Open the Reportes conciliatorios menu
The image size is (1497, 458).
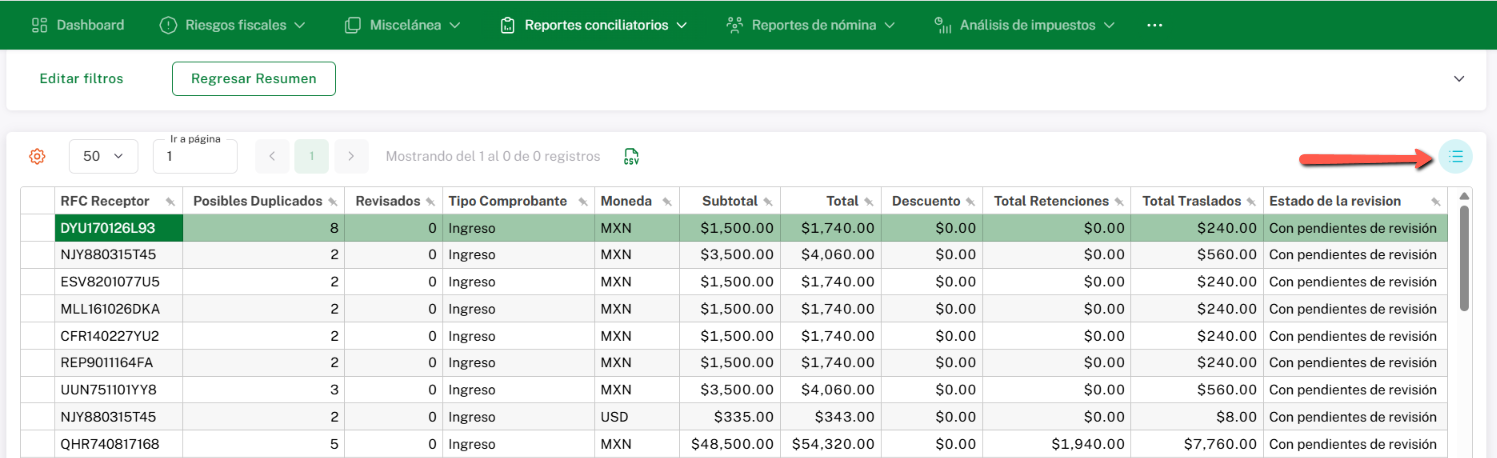pos(594,25)
